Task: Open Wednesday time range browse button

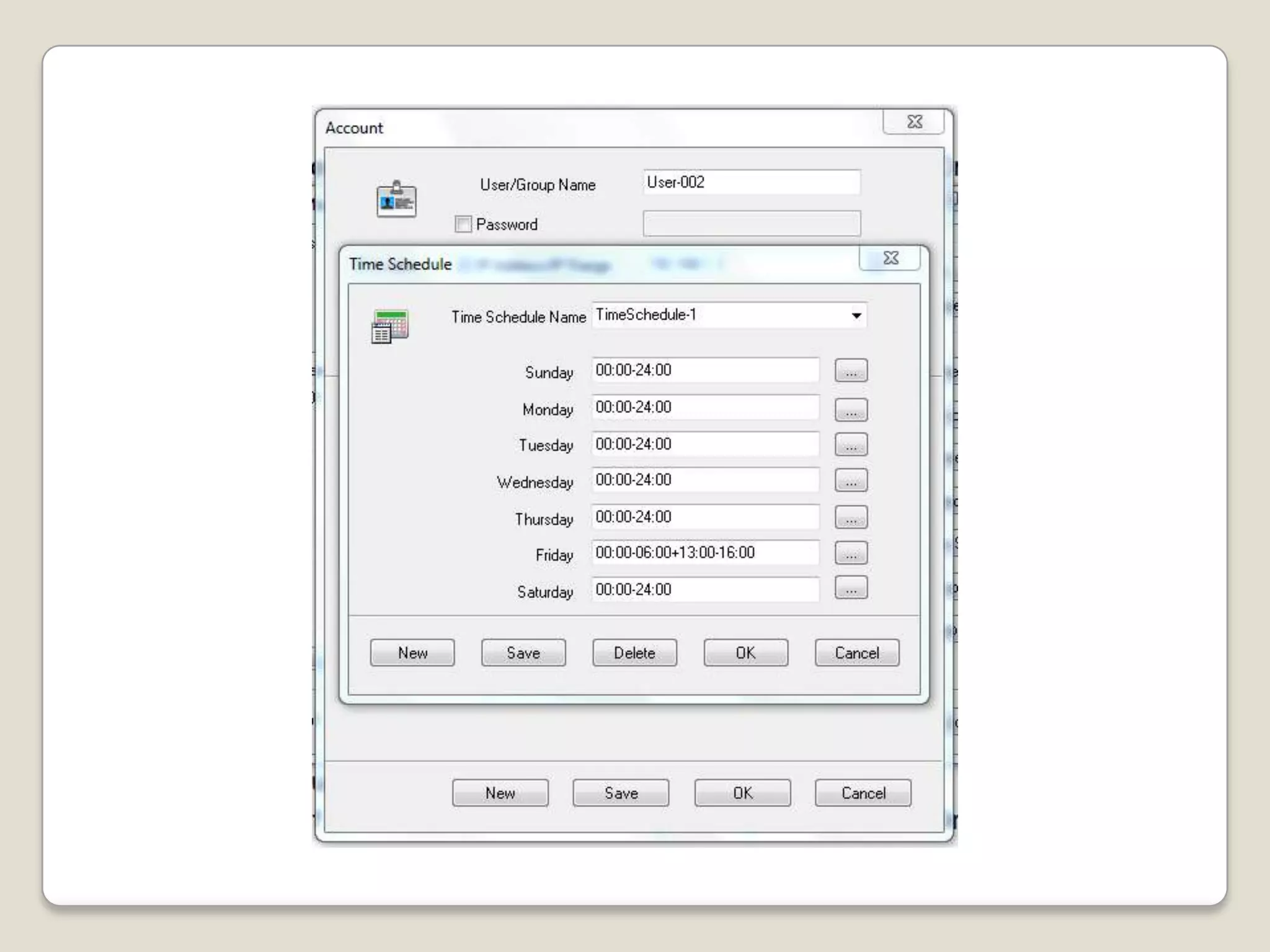Action: point(851,480)
